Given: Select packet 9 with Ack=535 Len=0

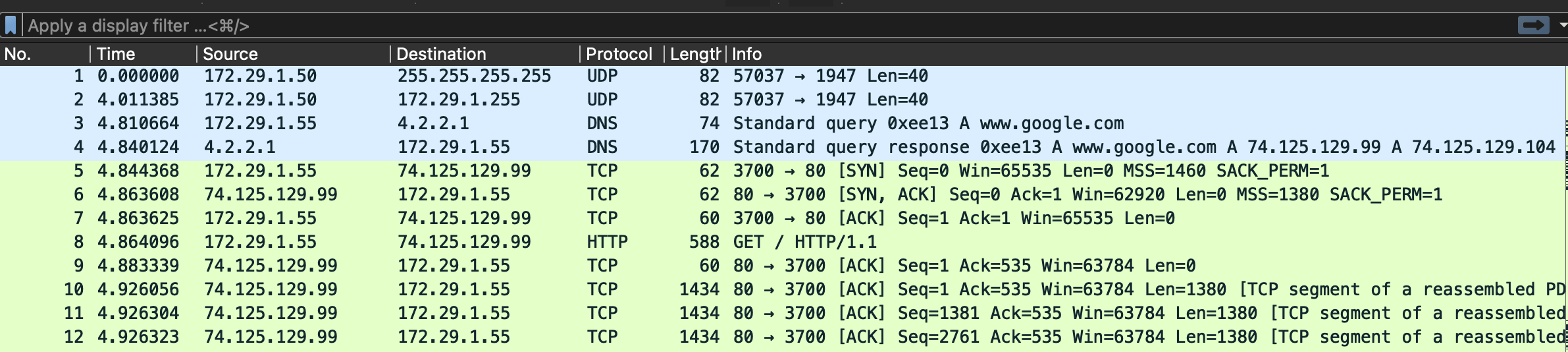Looking at the screenshot, I should click(783, 266).
